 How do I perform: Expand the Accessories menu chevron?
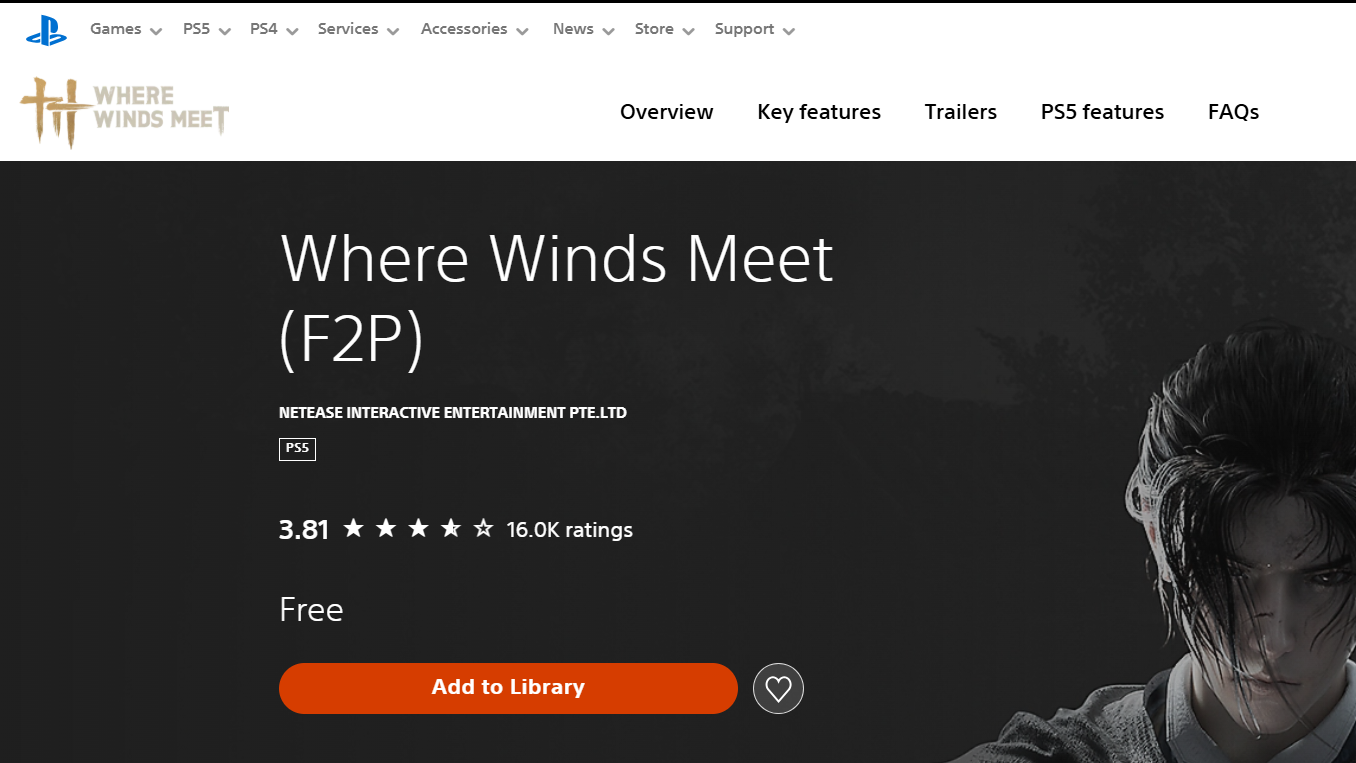522,32
